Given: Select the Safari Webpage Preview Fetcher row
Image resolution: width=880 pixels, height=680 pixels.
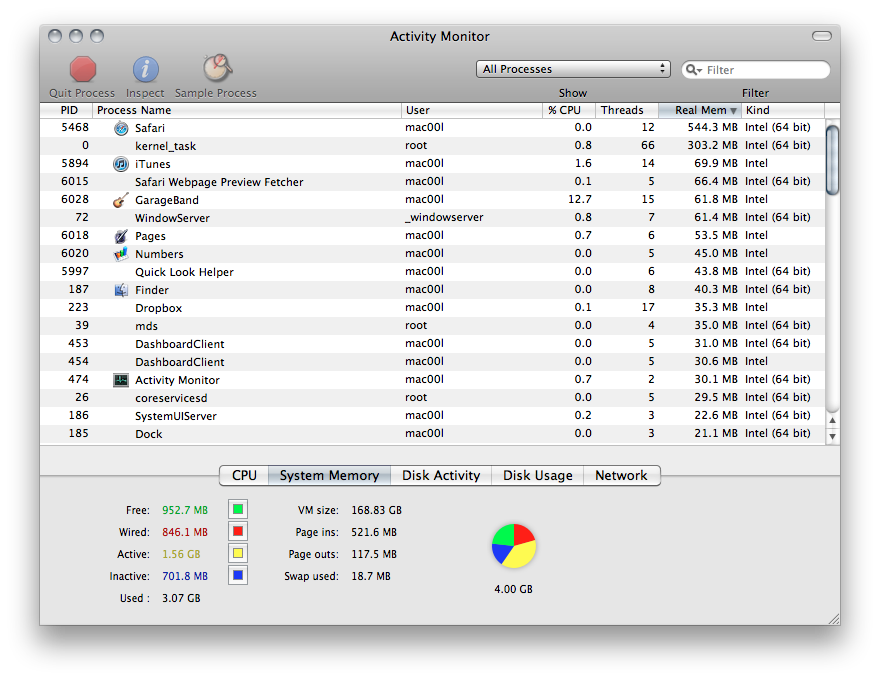Looking at the screenshot, I should tap(432, 182).
